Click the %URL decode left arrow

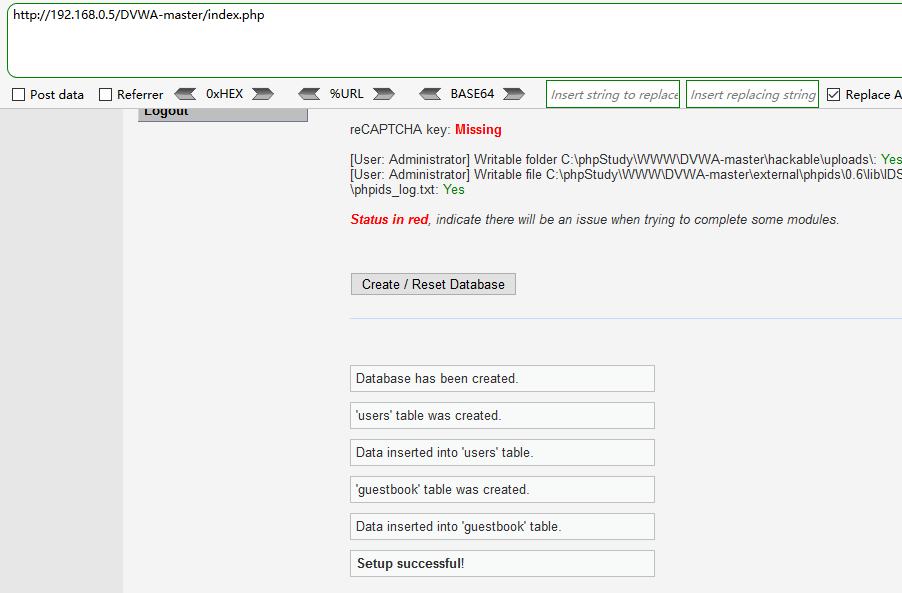coord(309,94)
